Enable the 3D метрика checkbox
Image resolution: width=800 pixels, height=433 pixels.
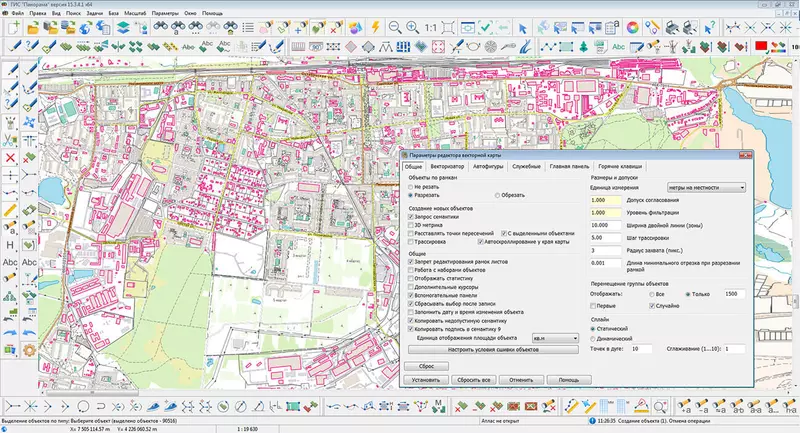coord(410,225)
